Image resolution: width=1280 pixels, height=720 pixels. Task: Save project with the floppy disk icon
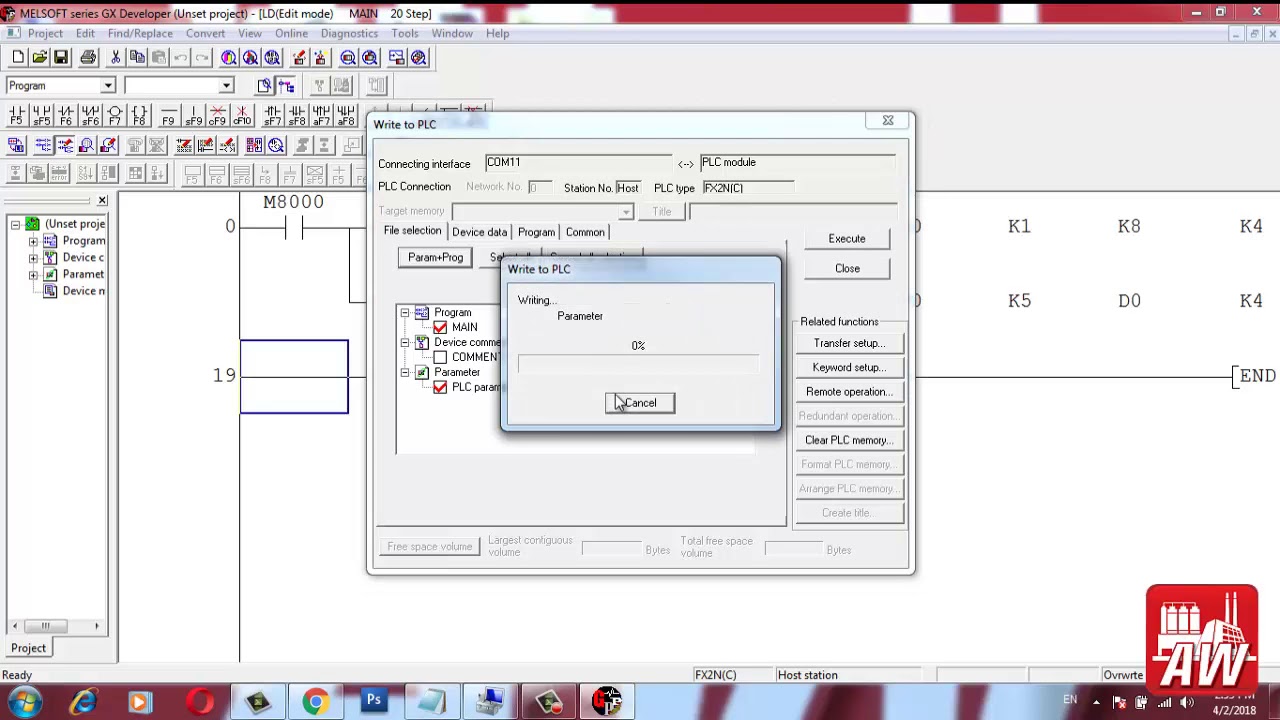coord(61,58)
